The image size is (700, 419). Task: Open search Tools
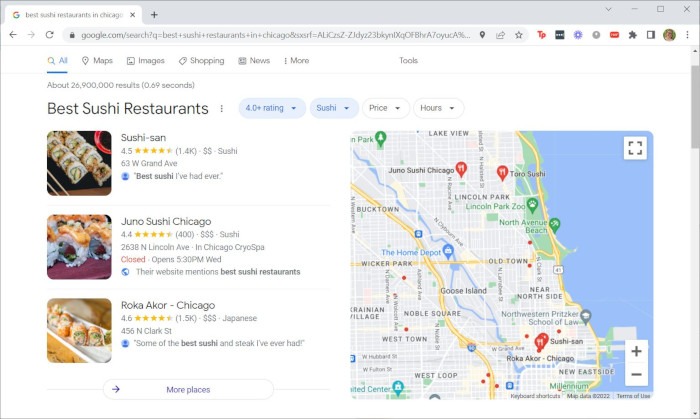click(x=408, y=61)
